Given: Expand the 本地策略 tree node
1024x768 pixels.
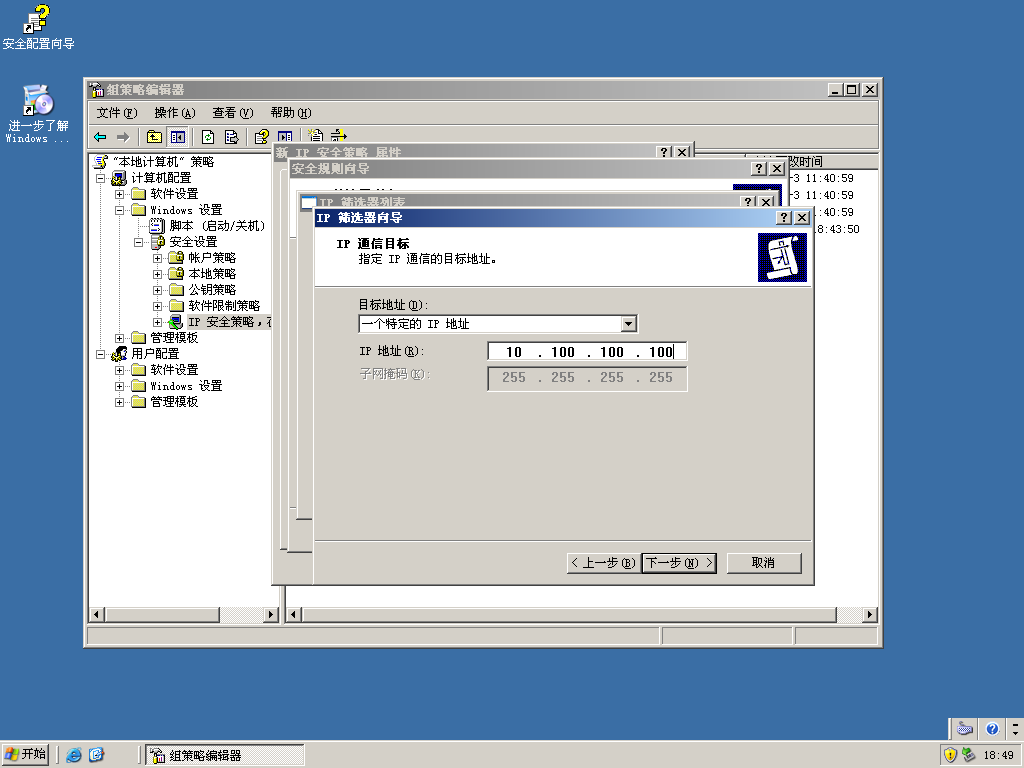Looking at the screenshot, I should click(x=157, y=274).
